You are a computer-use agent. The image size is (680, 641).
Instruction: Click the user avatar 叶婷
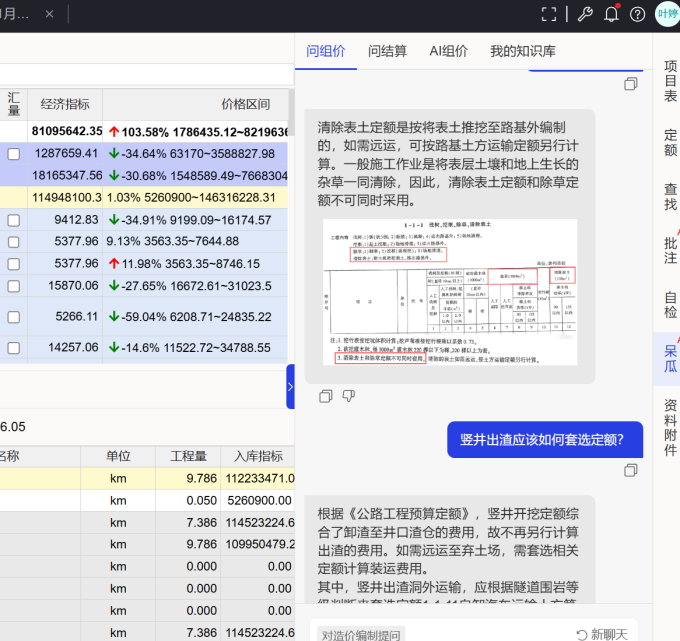tap(667, 14)
